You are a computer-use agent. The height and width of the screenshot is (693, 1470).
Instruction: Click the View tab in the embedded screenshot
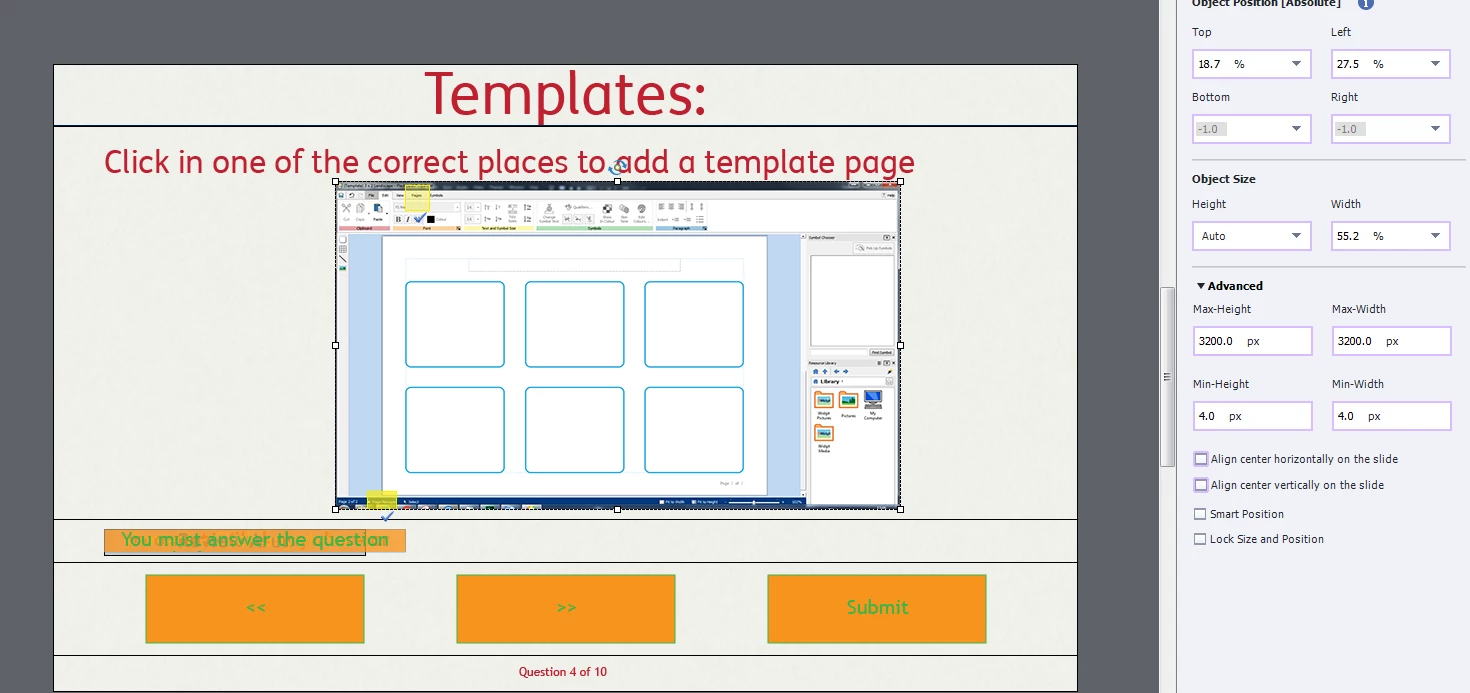[x=400, y=195]
